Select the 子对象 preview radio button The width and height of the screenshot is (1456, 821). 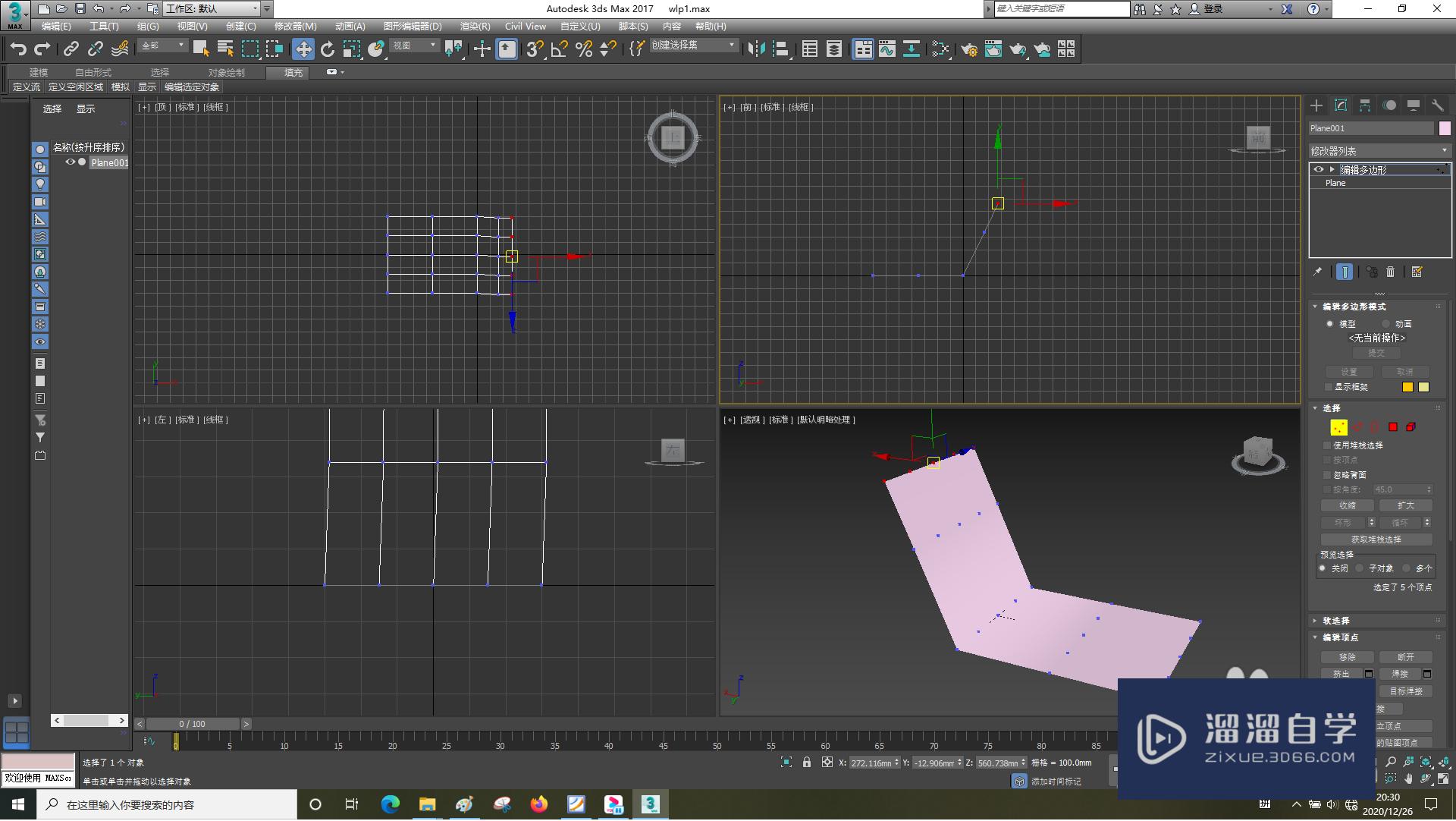(1360, 568)
